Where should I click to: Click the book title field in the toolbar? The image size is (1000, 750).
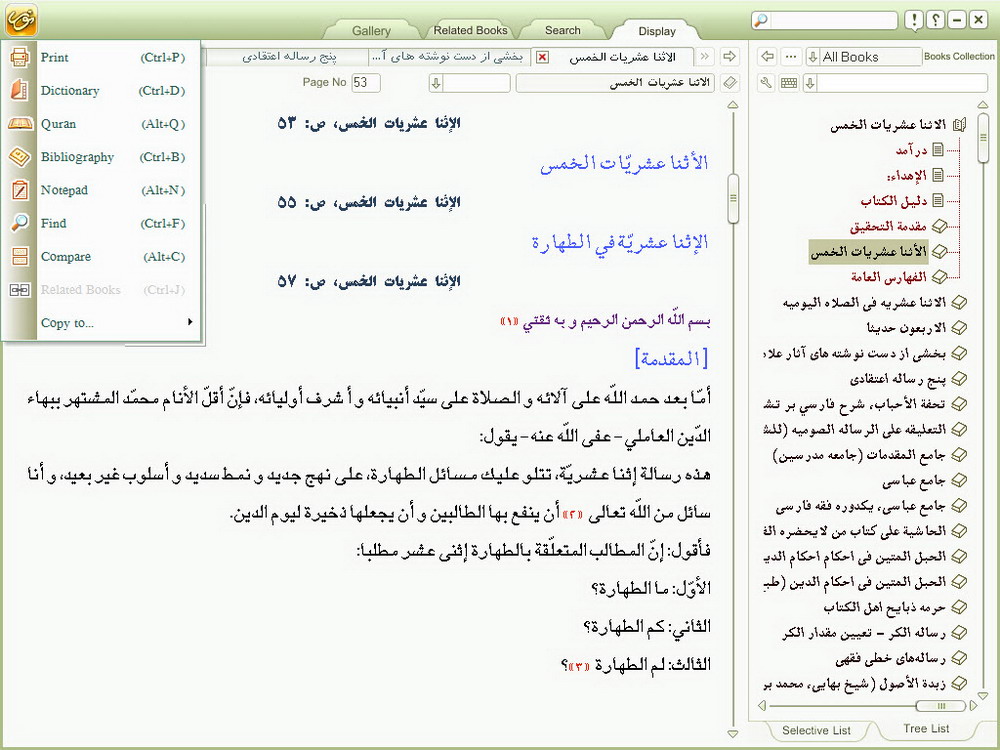615,83
